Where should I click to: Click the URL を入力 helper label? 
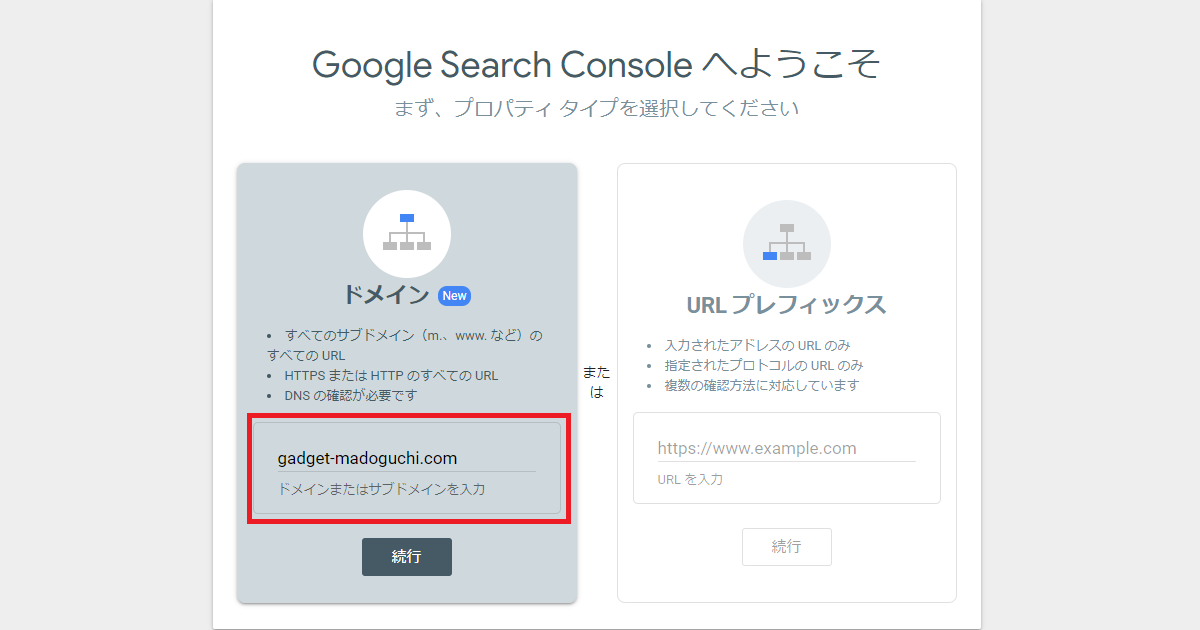click(690, 479)
